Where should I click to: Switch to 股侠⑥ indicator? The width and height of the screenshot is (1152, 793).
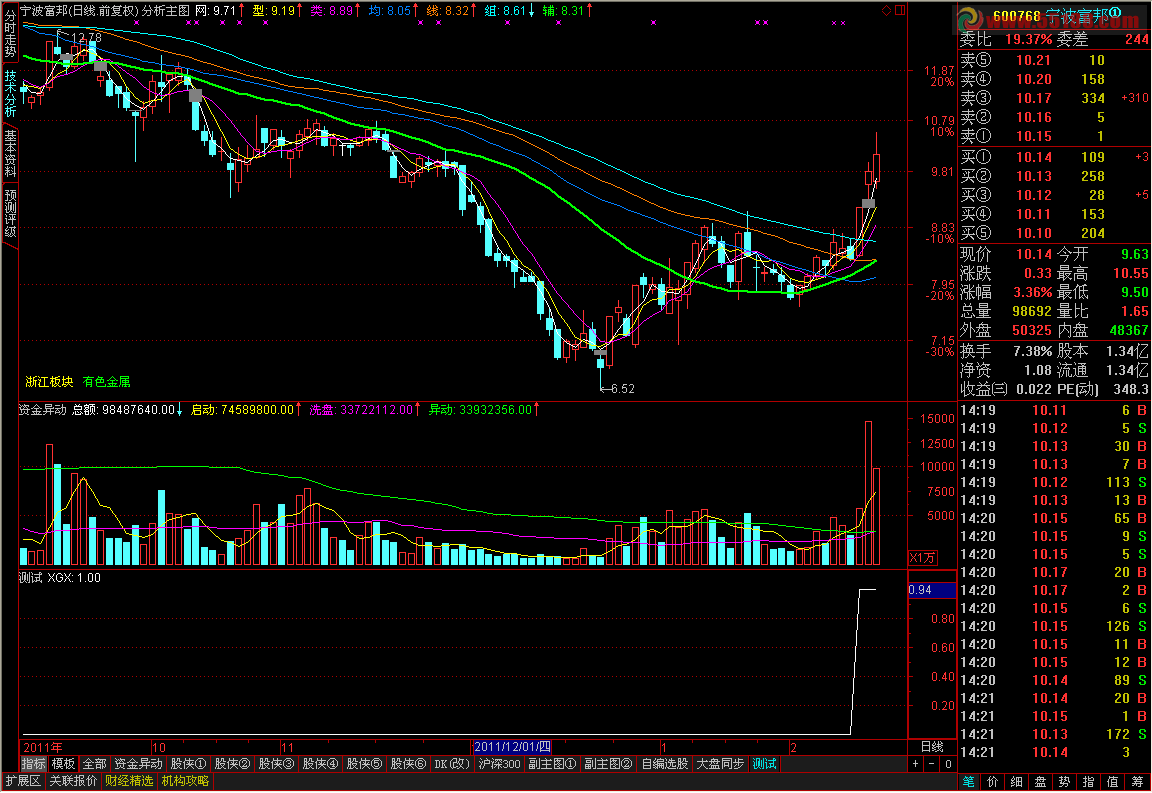click(408, 764)
